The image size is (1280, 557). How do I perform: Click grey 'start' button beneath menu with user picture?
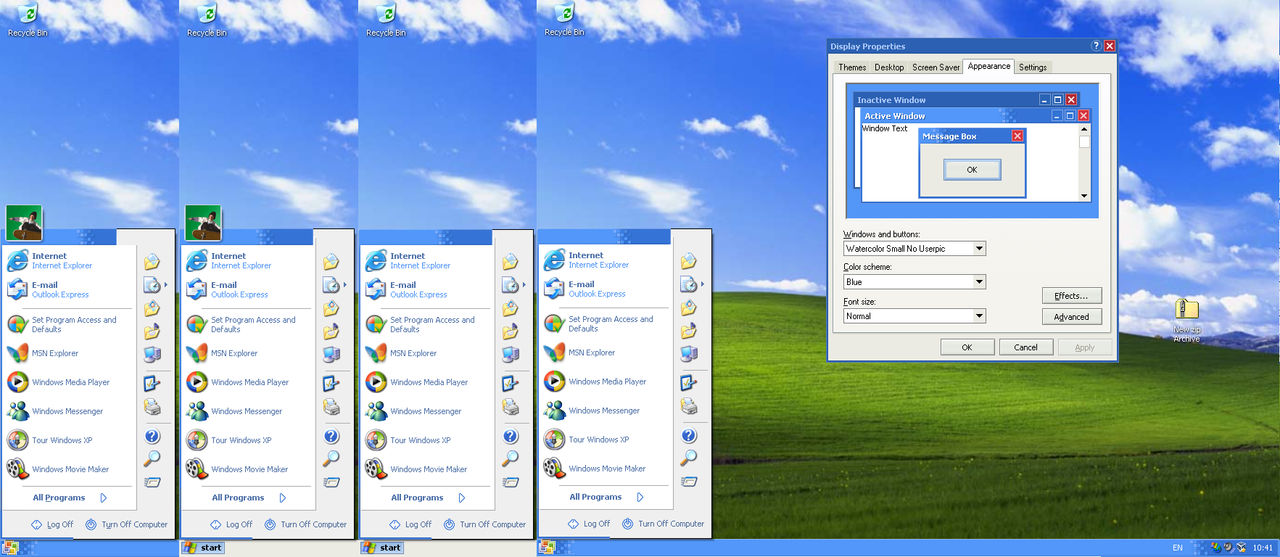(x=202, y=548)
